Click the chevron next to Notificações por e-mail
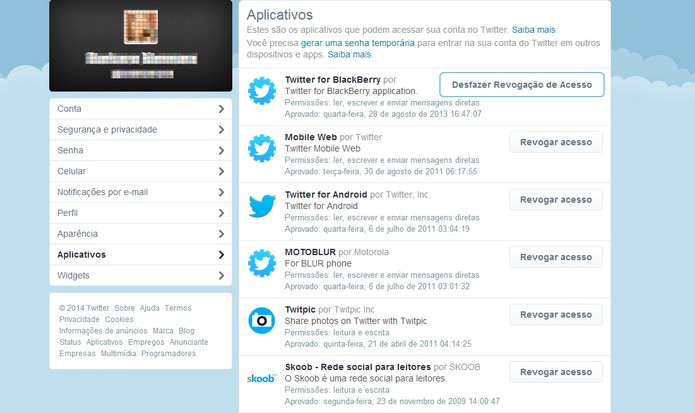Screen dimensions: 695x413 pos(221,192)
